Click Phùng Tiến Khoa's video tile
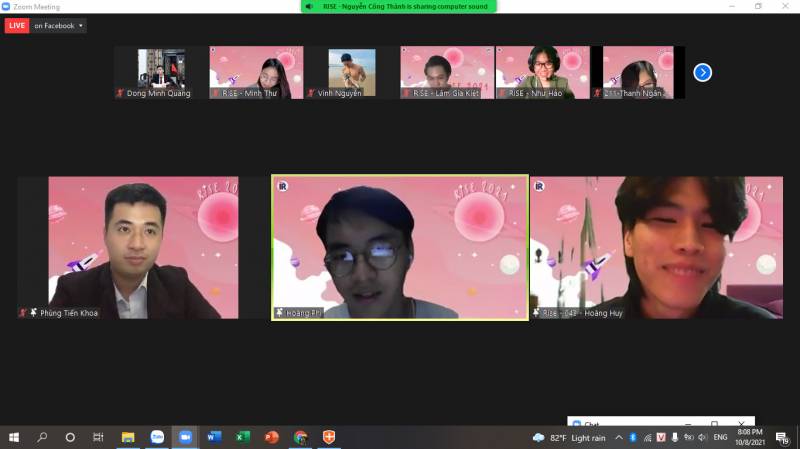Screen dimensions: 800x449 tap(128, 248)
